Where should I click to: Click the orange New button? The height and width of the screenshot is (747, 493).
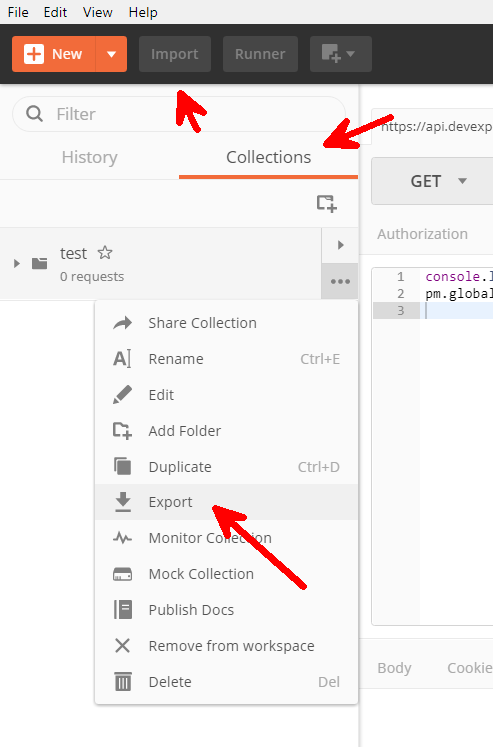click(54, 54)
